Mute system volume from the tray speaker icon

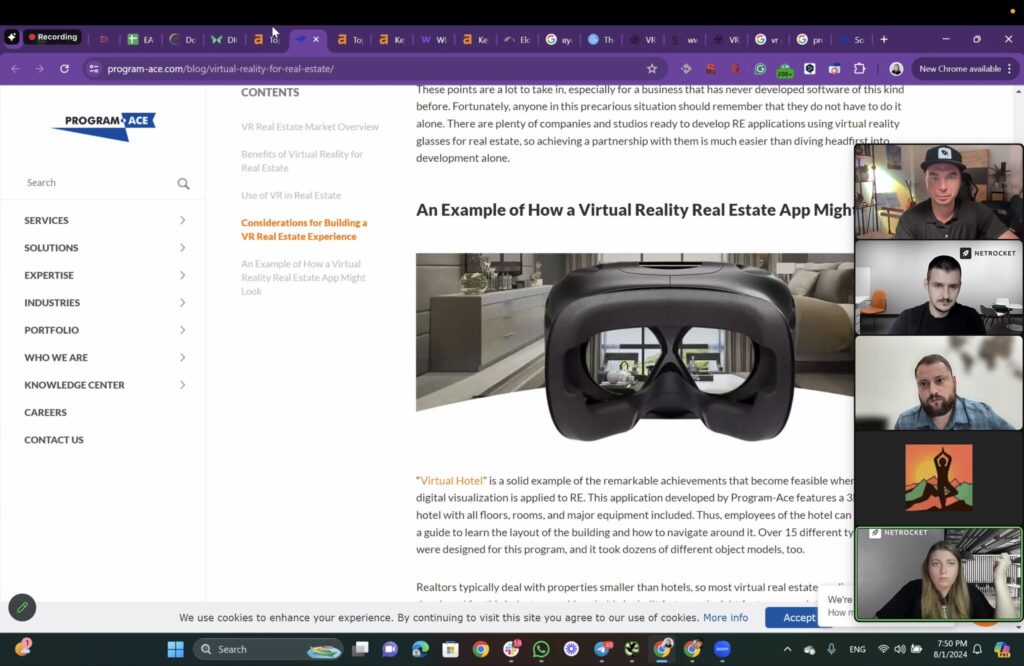point(901,649)
